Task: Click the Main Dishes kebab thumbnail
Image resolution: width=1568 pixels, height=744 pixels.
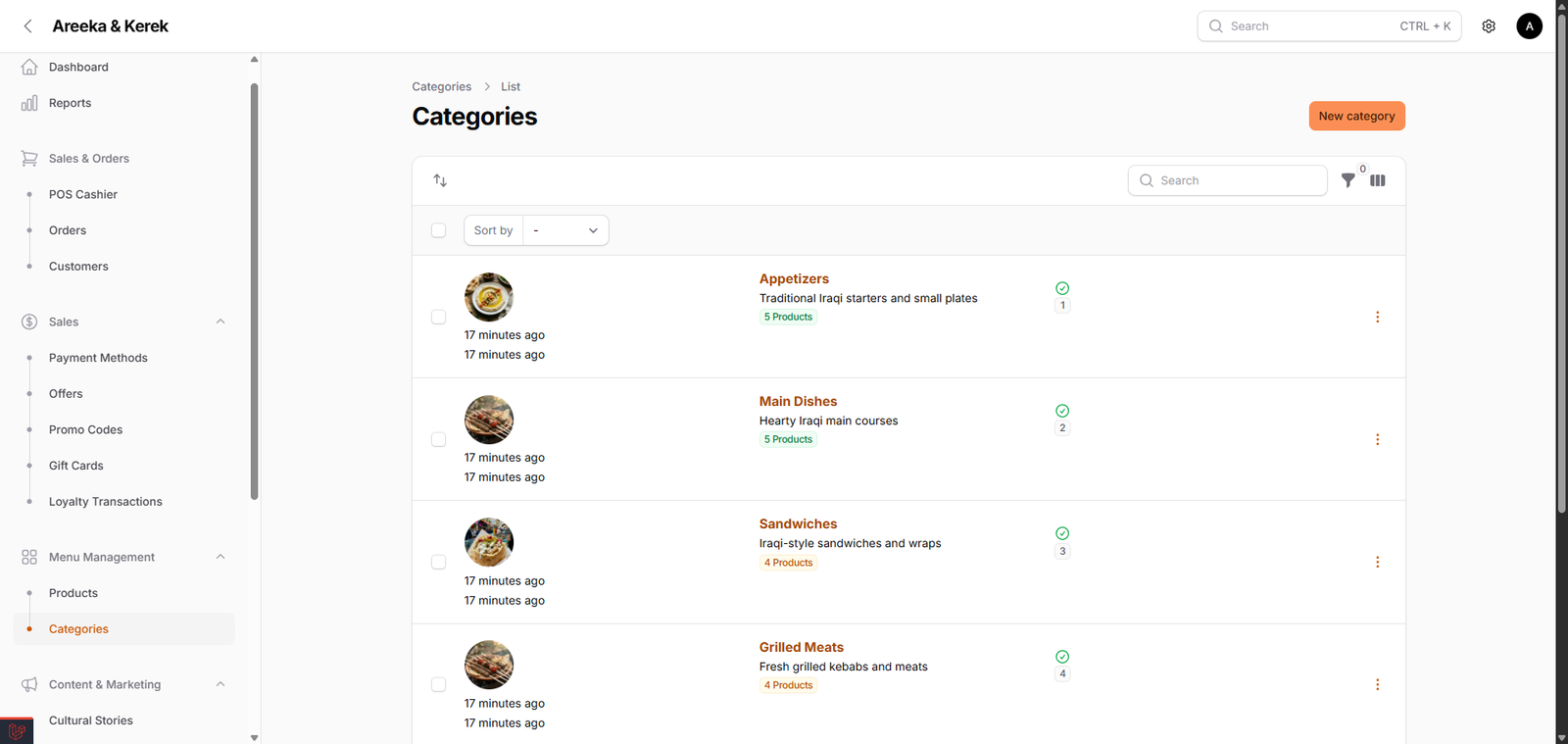Action: (x=489, y=420)
